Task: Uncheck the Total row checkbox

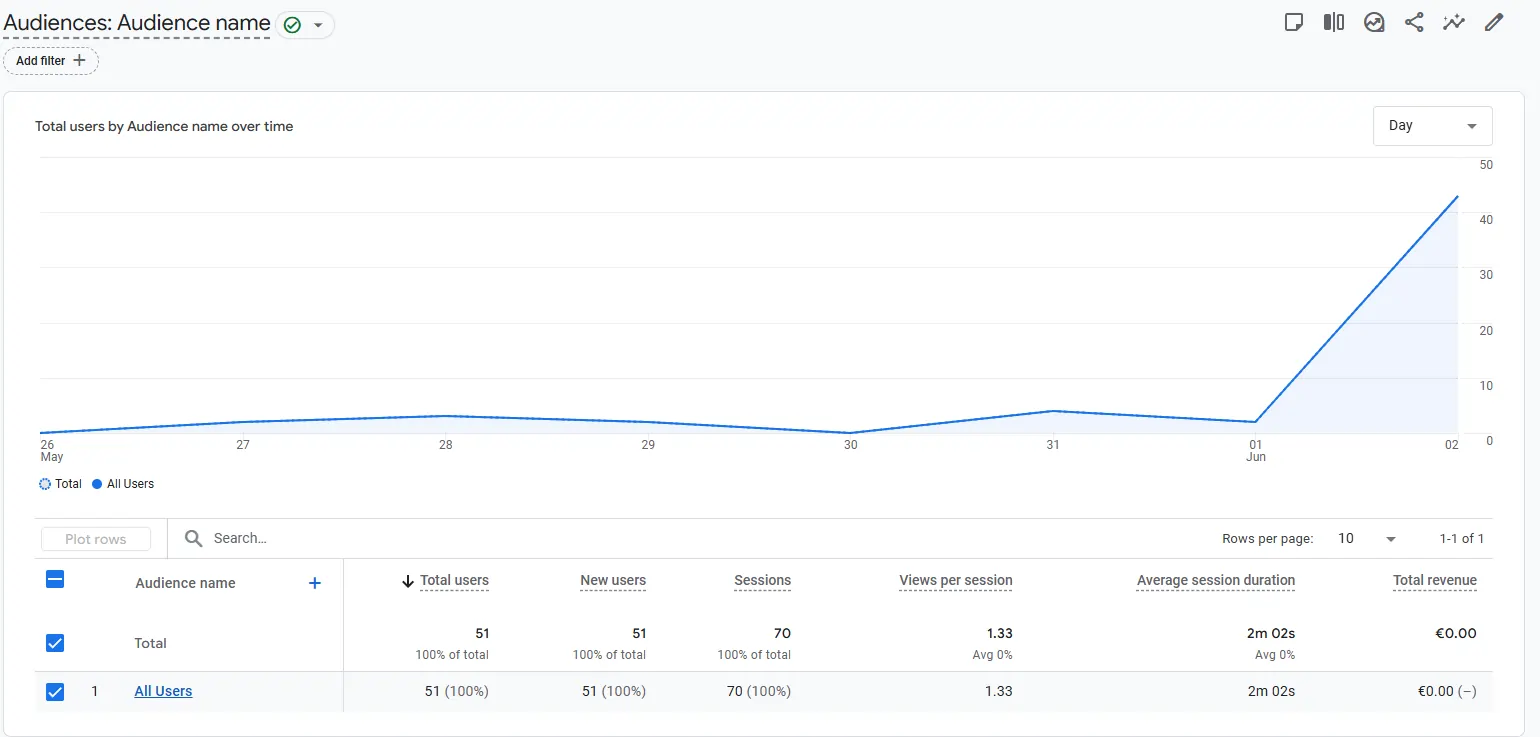Action: pyautogui.click(x=55, y=643)
